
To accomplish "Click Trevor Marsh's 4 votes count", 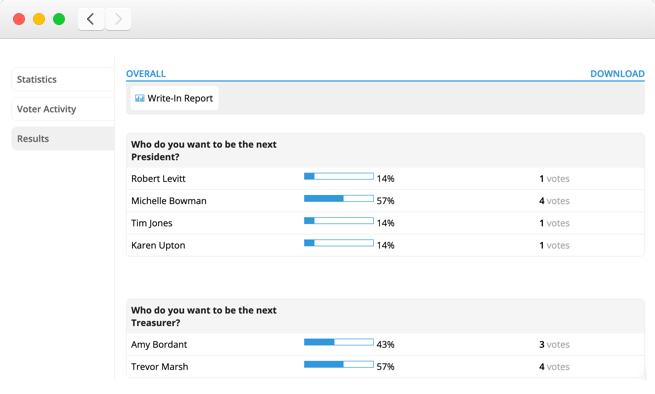I will pyautogui.click(x=554, y=367).
